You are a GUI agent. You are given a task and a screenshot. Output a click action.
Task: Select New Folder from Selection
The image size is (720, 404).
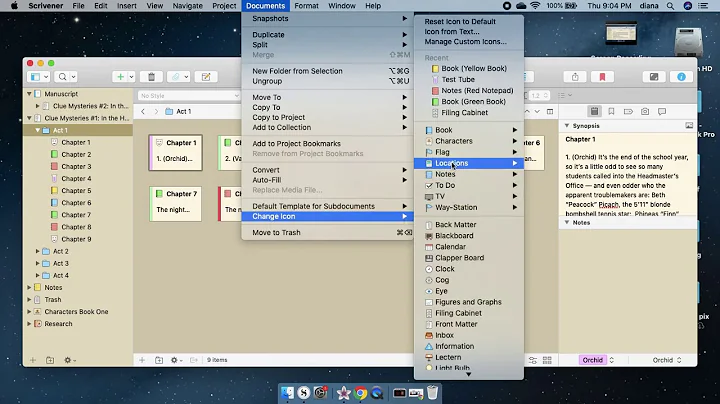tap(327, 71)
